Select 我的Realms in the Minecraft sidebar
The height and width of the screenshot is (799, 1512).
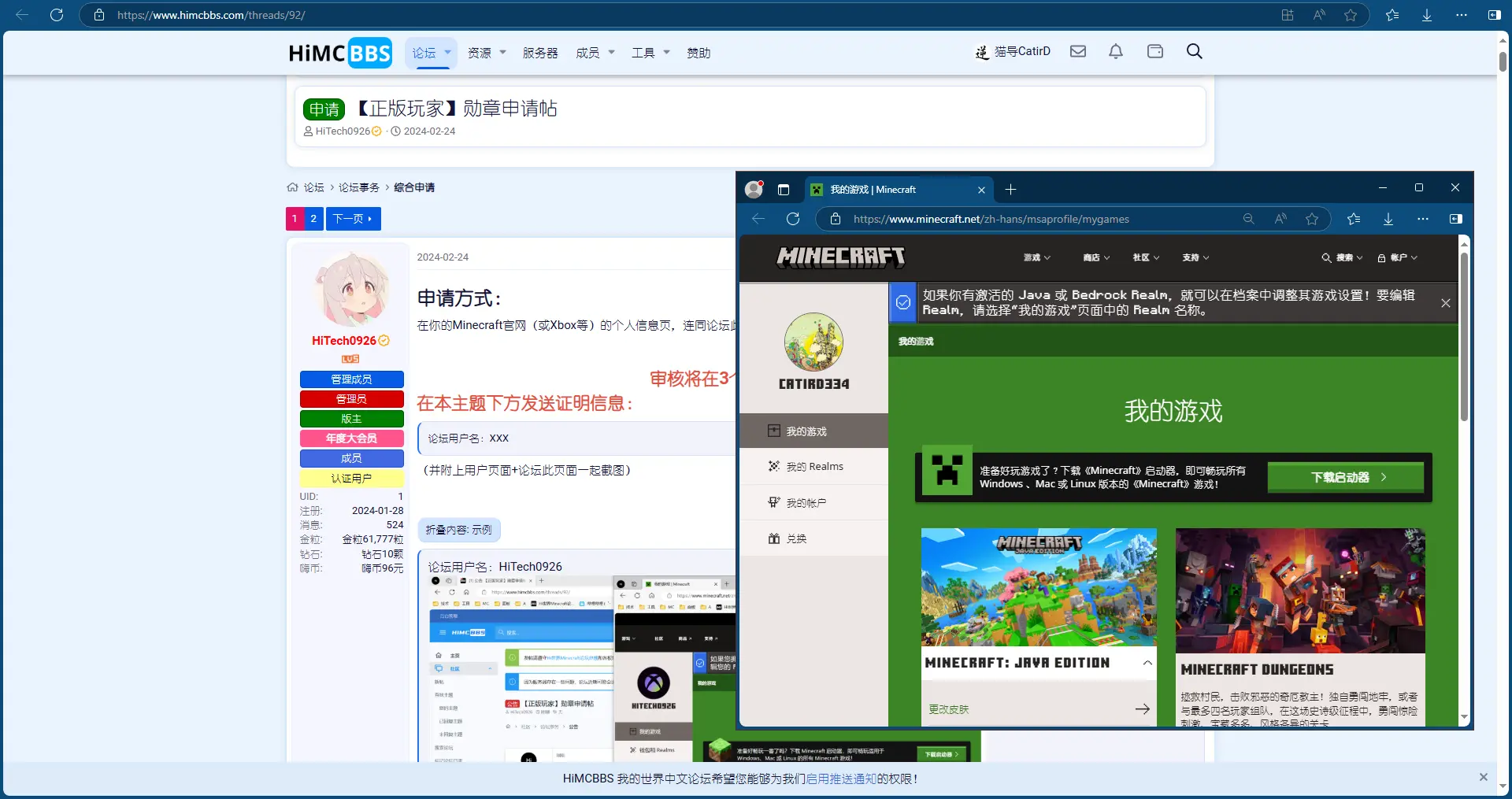tap(813, 466)
